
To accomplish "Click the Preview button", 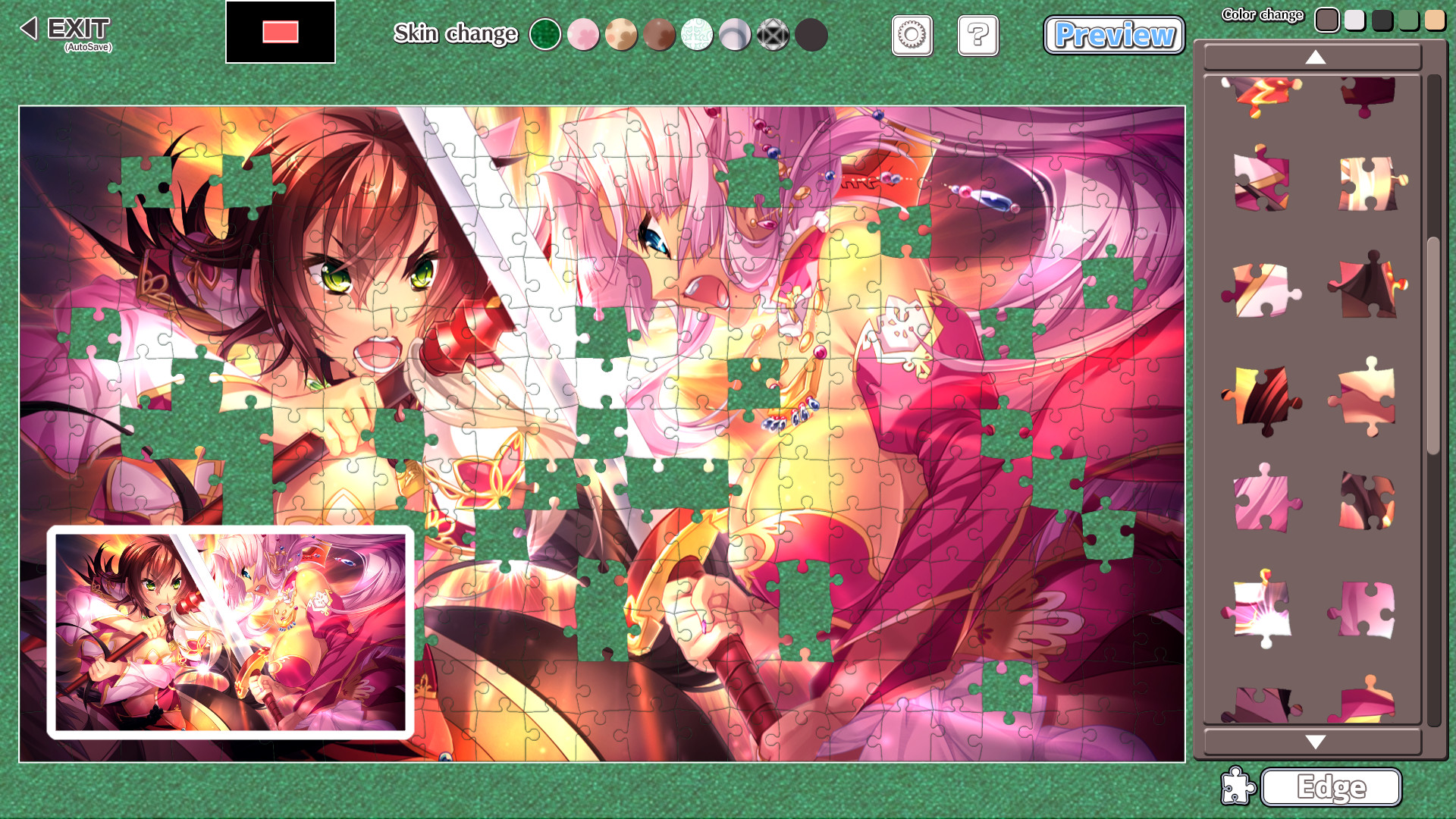I will (x=1113, y=34).
